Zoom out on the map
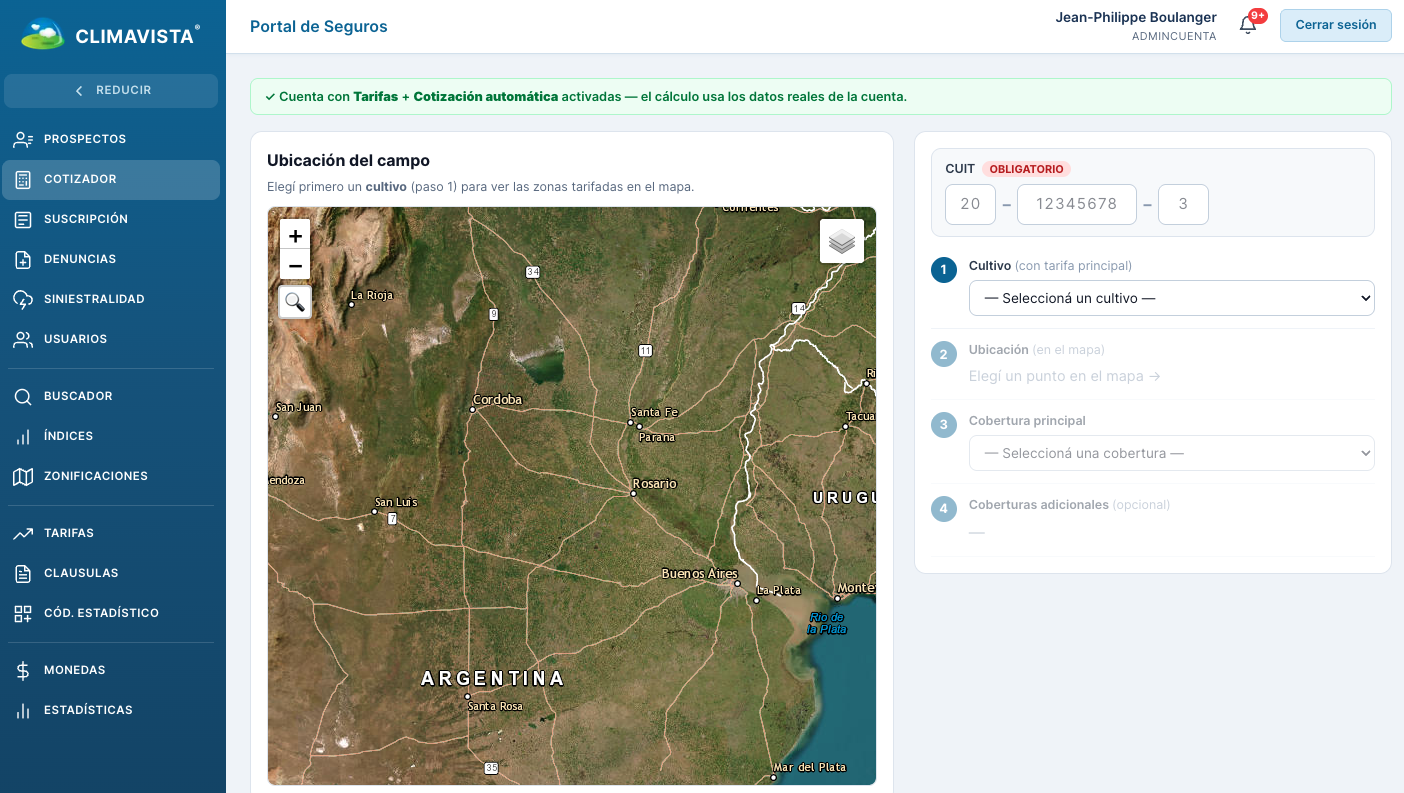 [295, 265]
